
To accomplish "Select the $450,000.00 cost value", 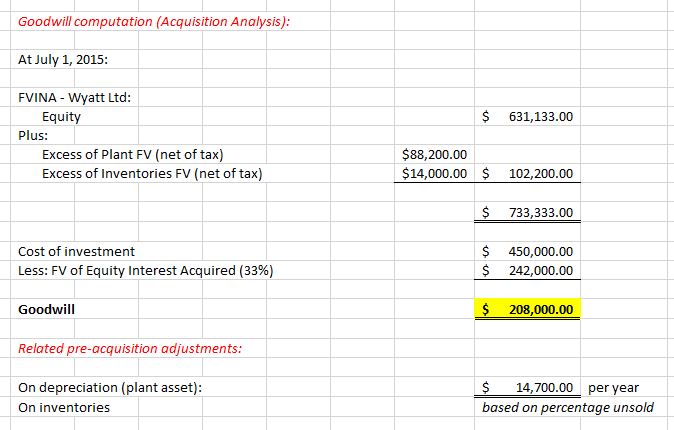I will coord(528,251).
